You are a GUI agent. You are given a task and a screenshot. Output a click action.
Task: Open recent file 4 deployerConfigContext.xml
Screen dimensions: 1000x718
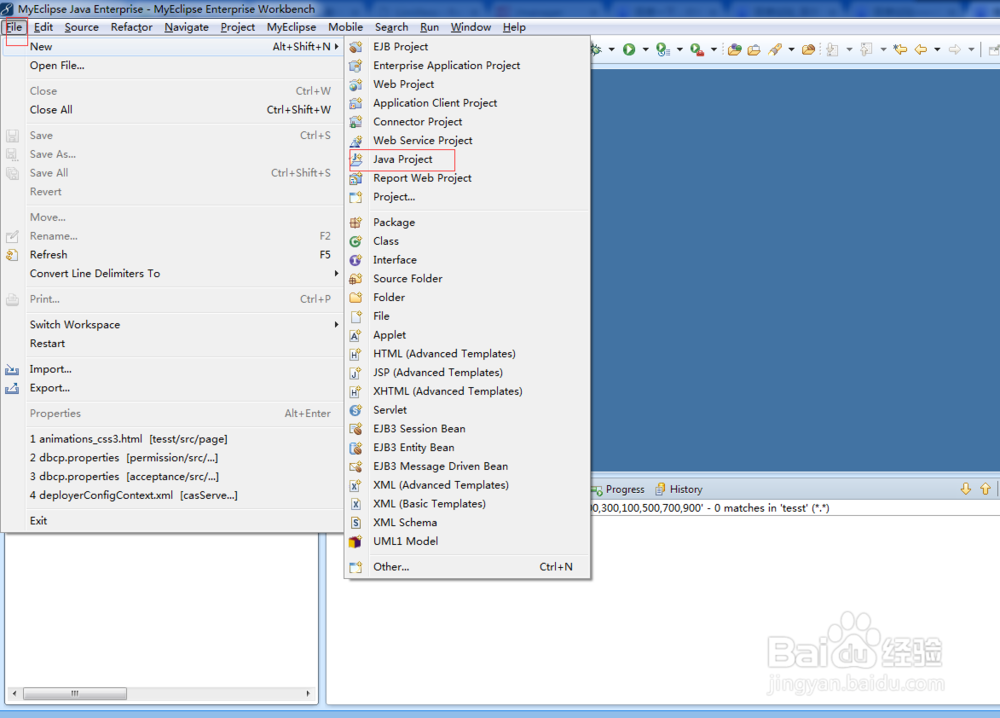(x=172, y=495)
